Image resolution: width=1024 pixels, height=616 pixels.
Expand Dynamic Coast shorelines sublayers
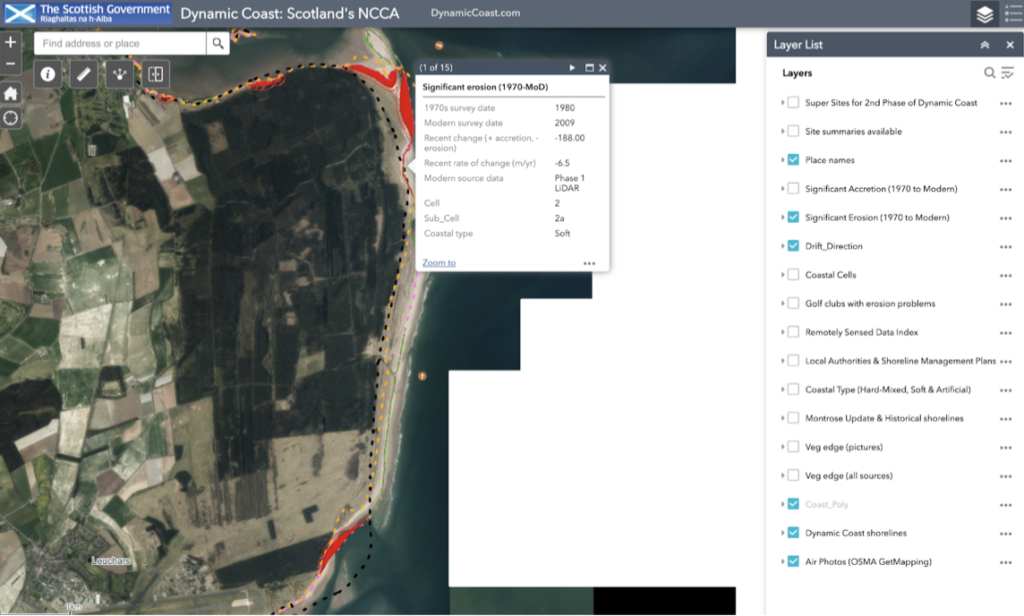point(781,533)
